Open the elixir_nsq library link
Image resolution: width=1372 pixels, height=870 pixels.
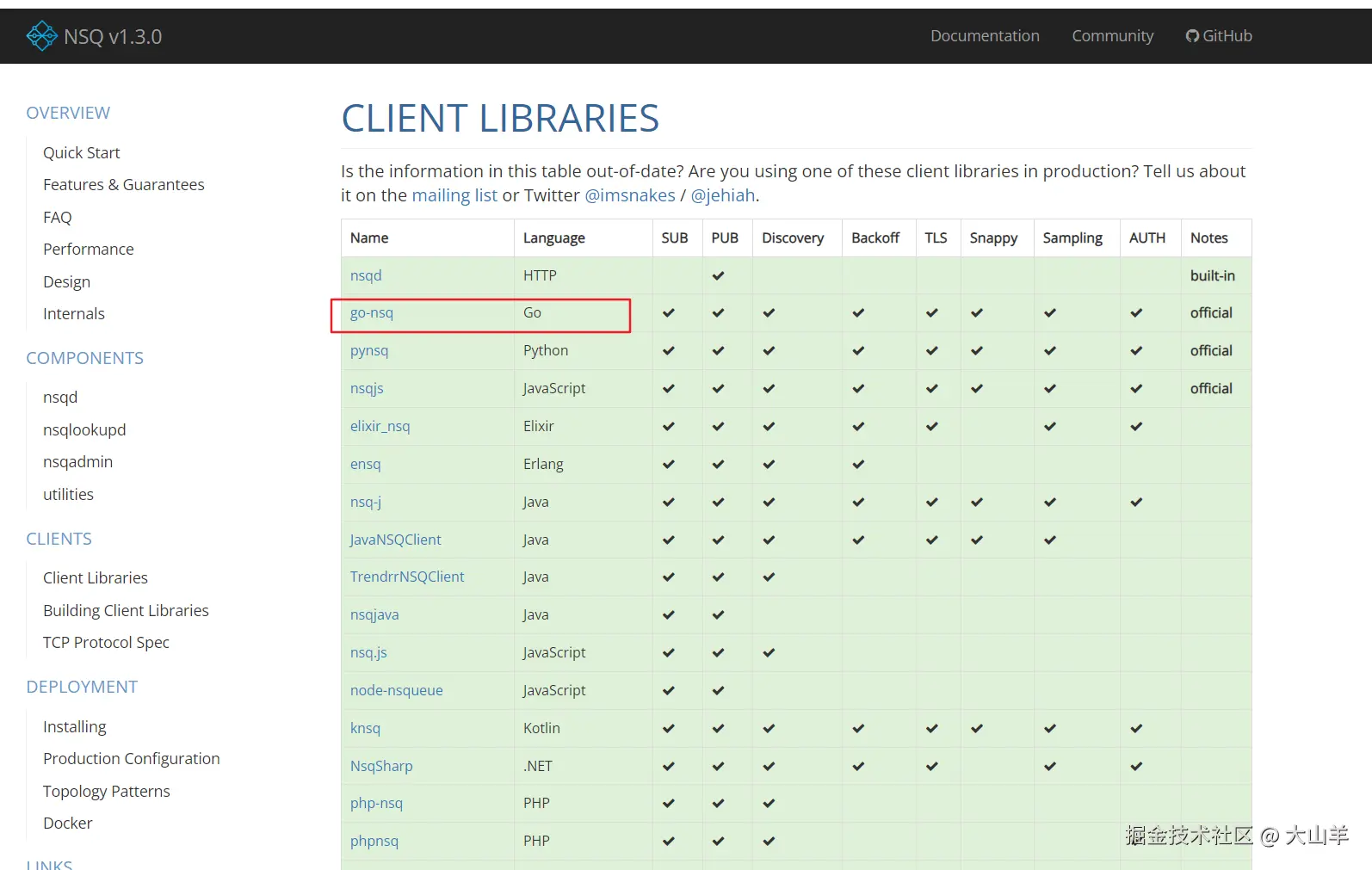(380, 426)
